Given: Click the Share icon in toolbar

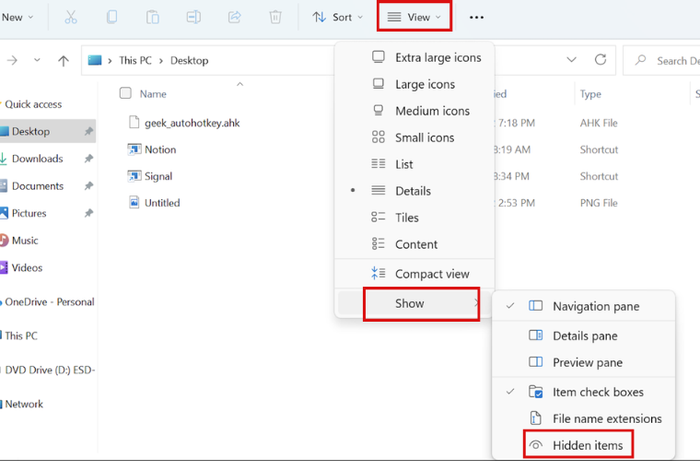Looking at the screenshot, I should [234, 17].
